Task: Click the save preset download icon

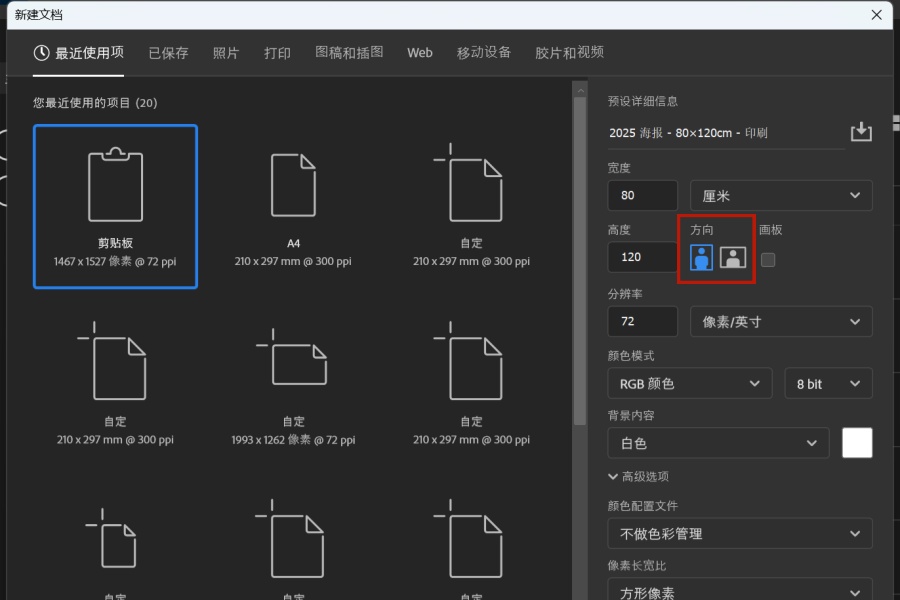Action: click(861, 132)
